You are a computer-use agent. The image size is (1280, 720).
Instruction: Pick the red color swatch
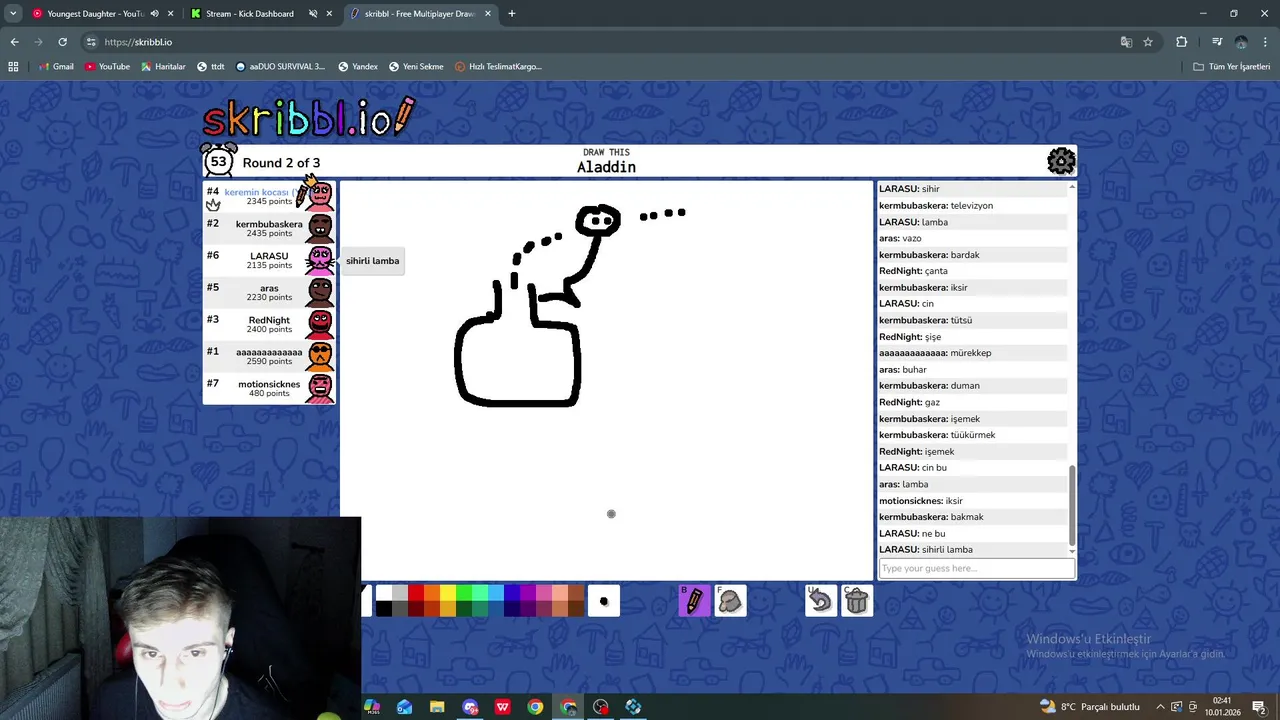416,593
